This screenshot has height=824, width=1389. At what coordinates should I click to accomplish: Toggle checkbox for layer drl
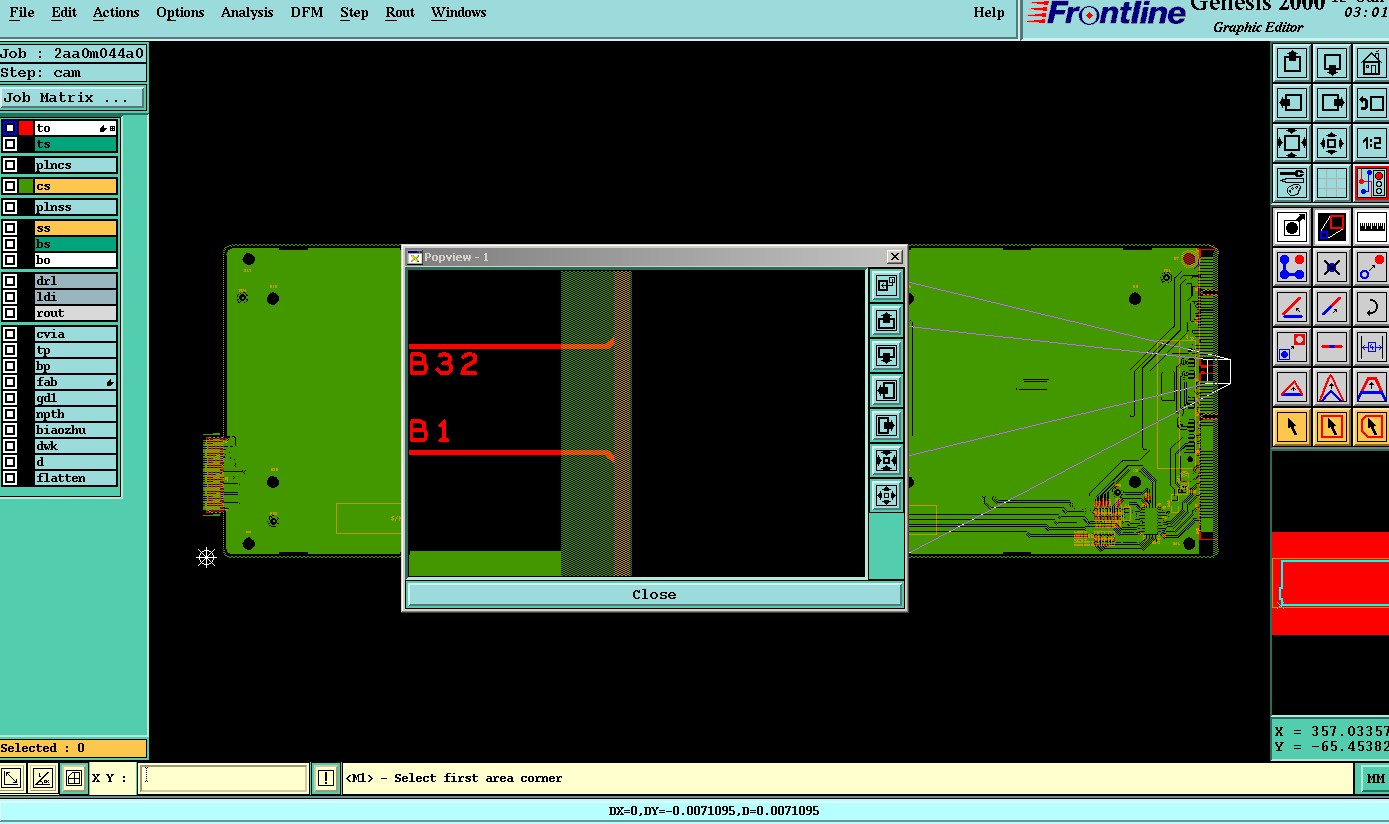coord(10,281)
